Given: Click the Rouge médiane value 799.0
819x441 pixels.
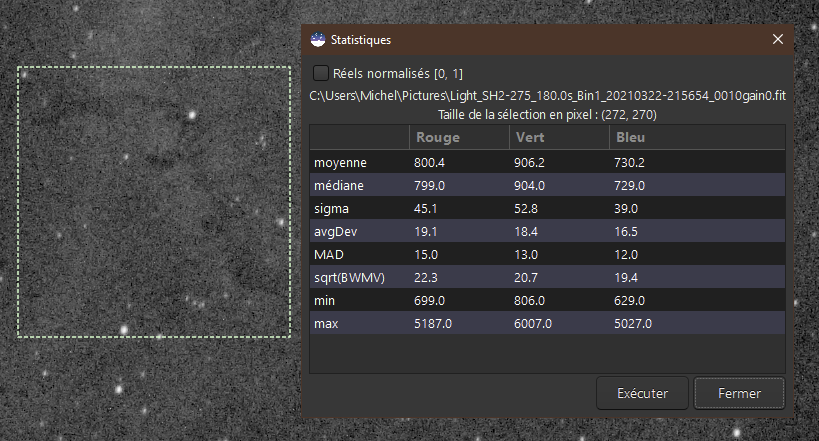Looking at the screenshot, I should click(x=429, y=185).
